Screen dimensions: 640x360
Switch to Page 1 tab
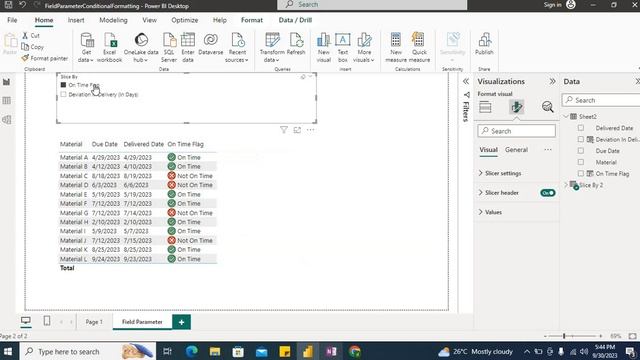[x=94, y=322]
